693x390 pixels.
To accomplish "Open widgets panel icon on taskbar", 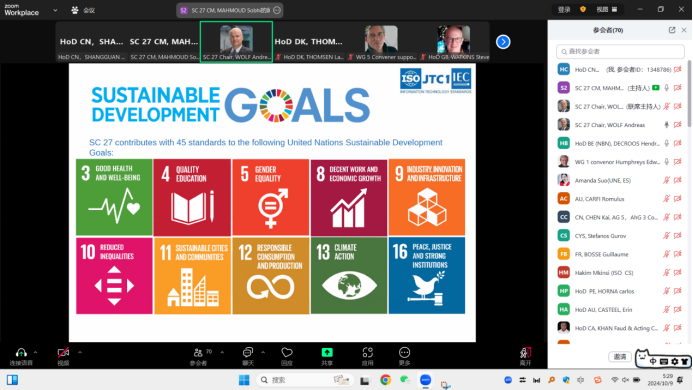I will [x=12, y=380].
